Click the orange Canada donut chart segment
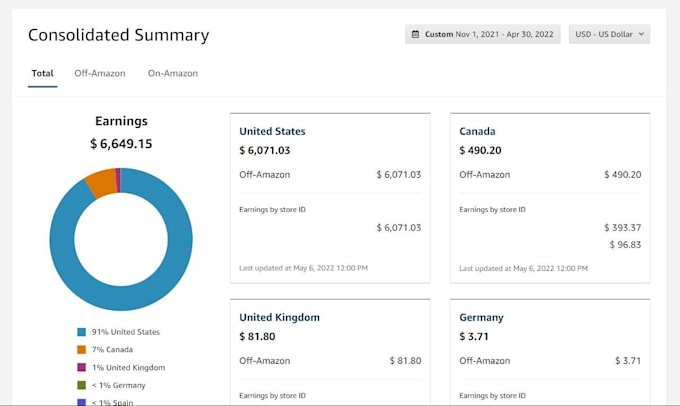 click(x=103, y=183)
